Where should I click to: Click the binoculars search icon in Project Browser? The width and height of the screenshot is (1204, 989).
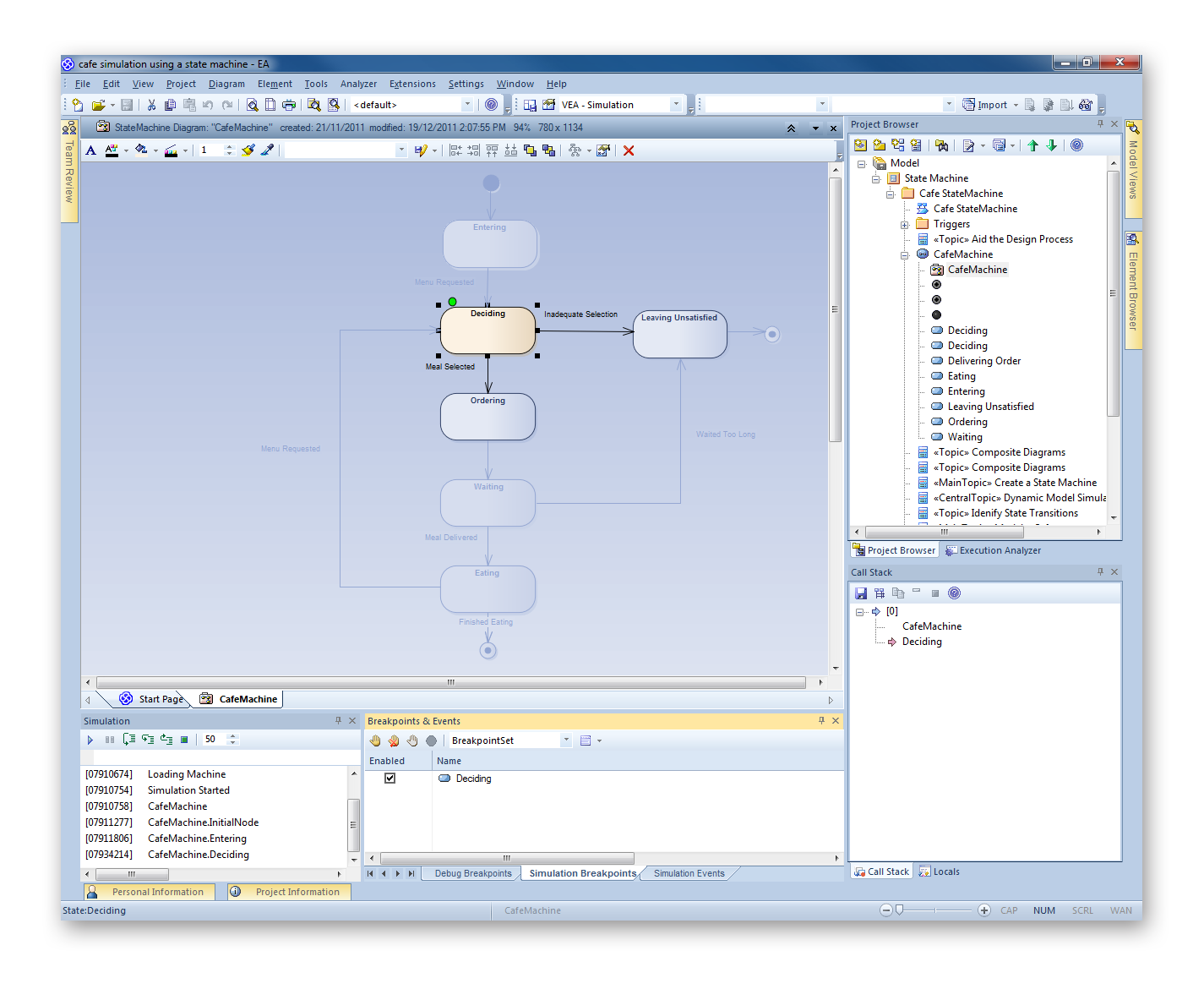tap(941, 145)
